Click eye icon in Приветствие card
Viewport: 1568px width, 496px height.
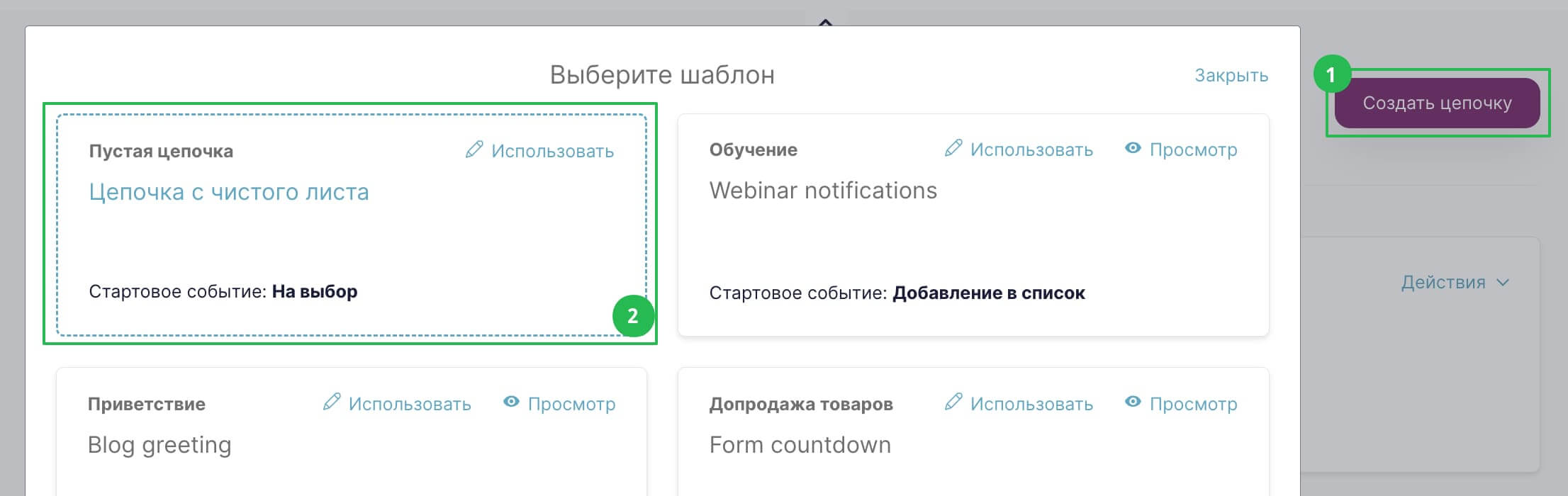coord(511,402)
